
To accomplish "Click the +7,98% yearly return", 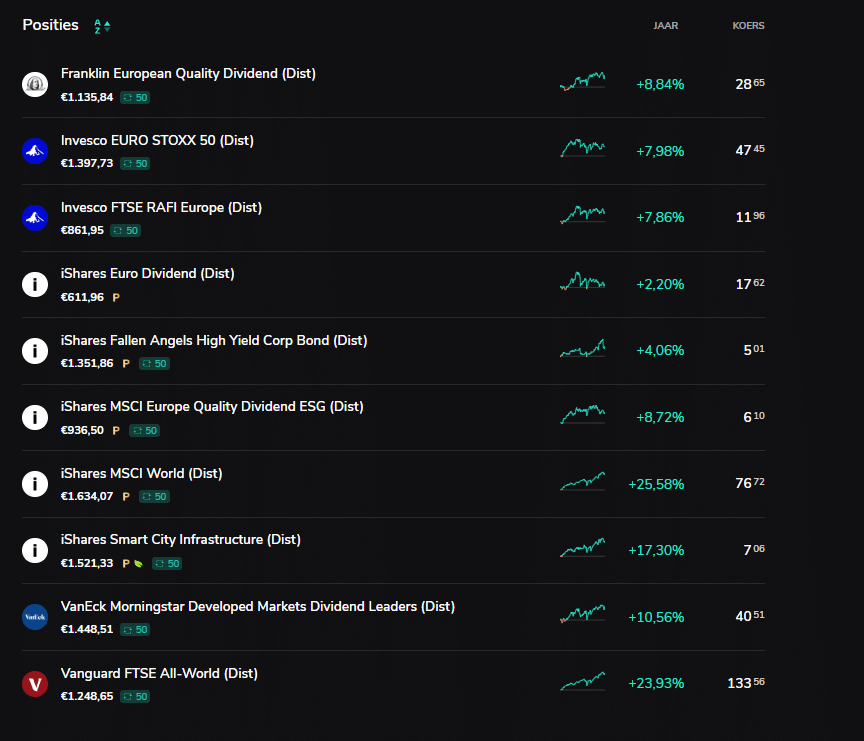I will coord(660,151).
